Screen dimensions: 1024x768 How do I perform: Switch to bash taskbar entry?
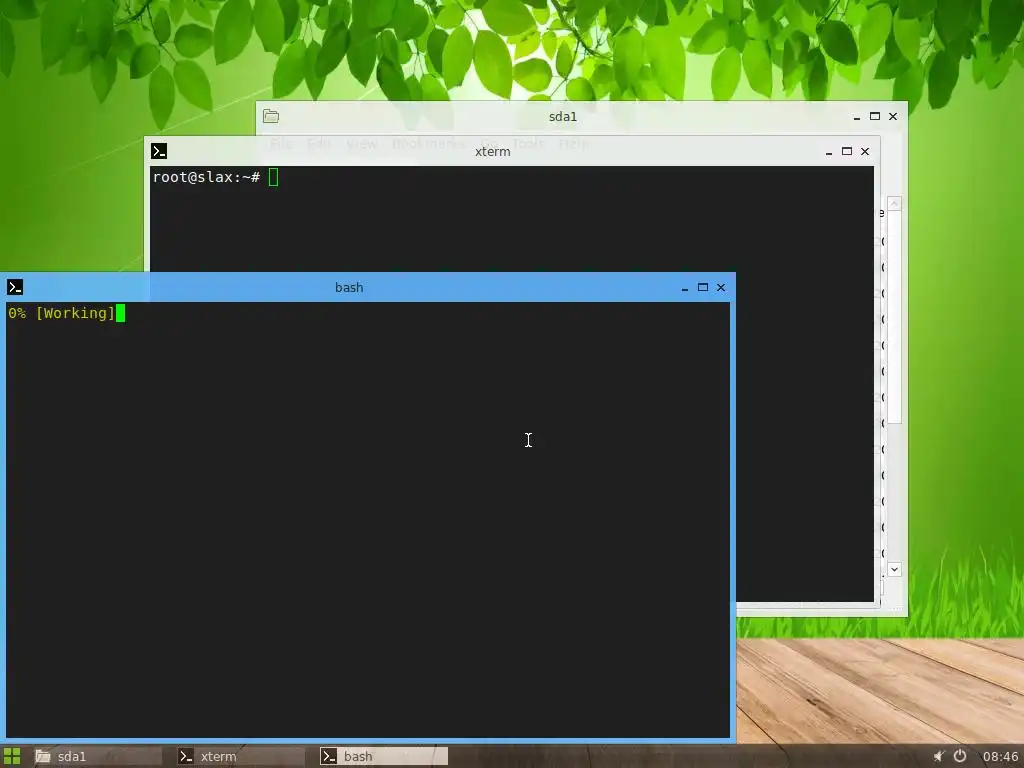point(383,756)
